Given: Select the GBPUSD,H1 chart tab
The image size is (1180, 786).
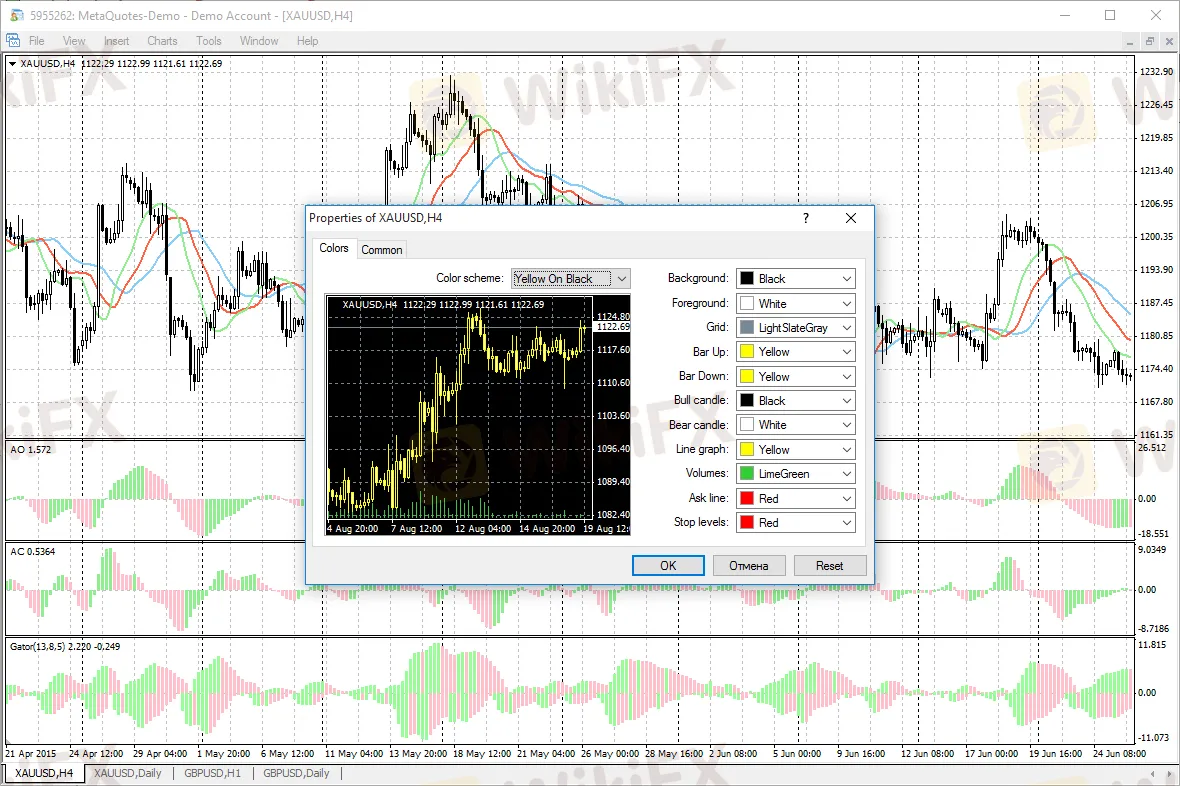Looking at the screenshot, I should pyautogui.click(x=211, y=773).
